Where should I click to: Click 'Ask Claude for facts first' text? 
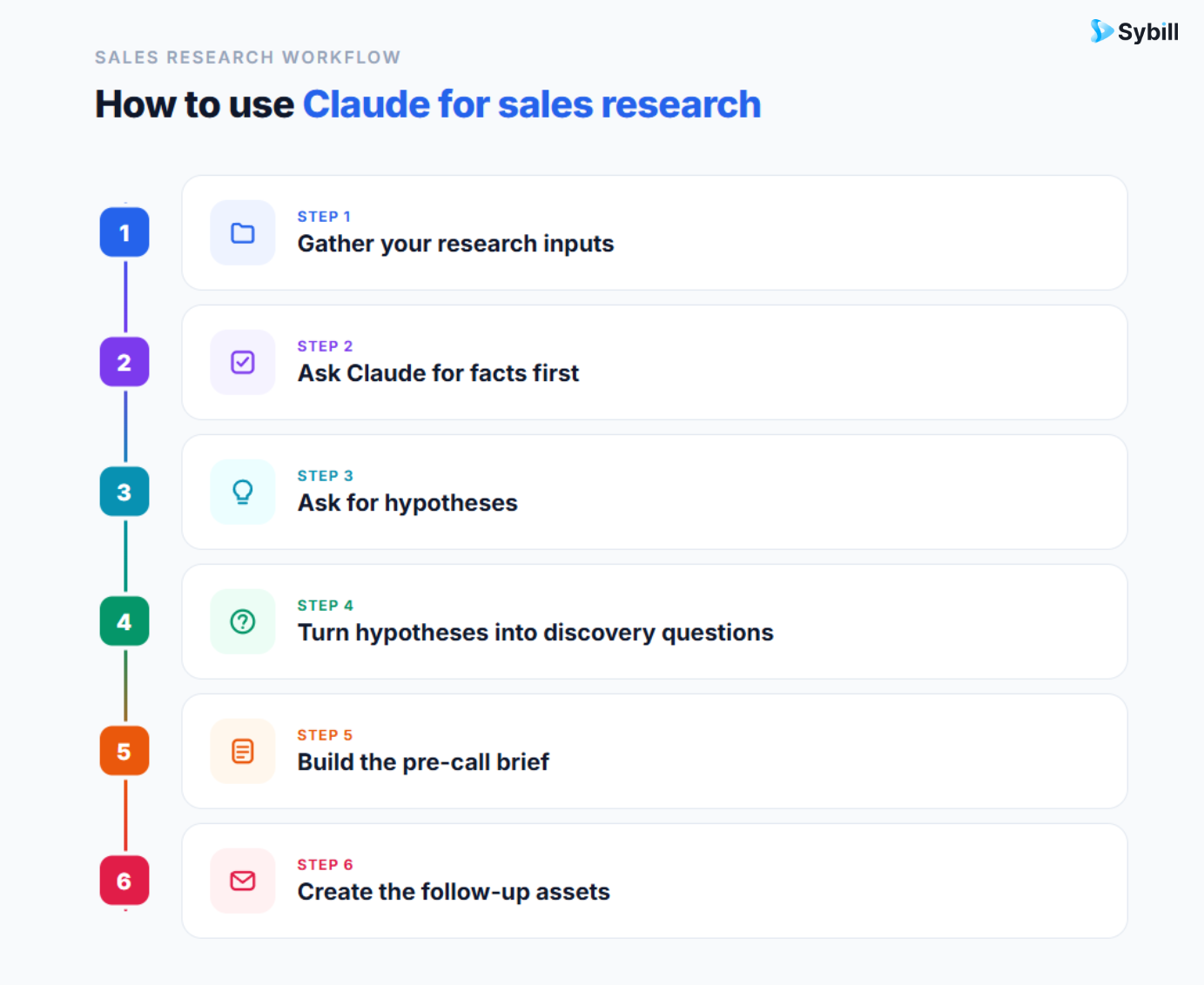[x=438, y=373]
